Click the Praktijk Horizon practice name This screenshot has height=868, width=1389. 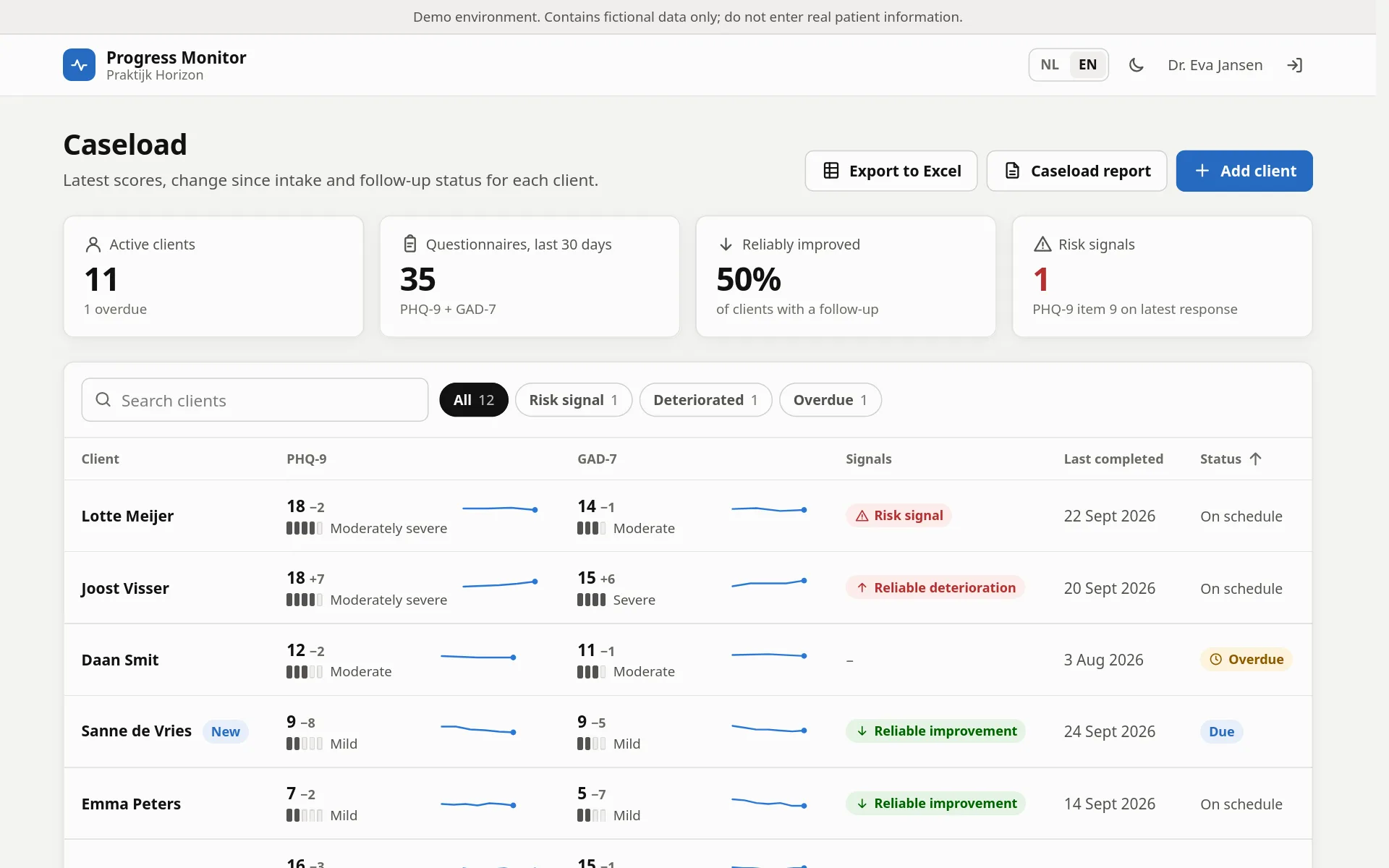[155, 75]
